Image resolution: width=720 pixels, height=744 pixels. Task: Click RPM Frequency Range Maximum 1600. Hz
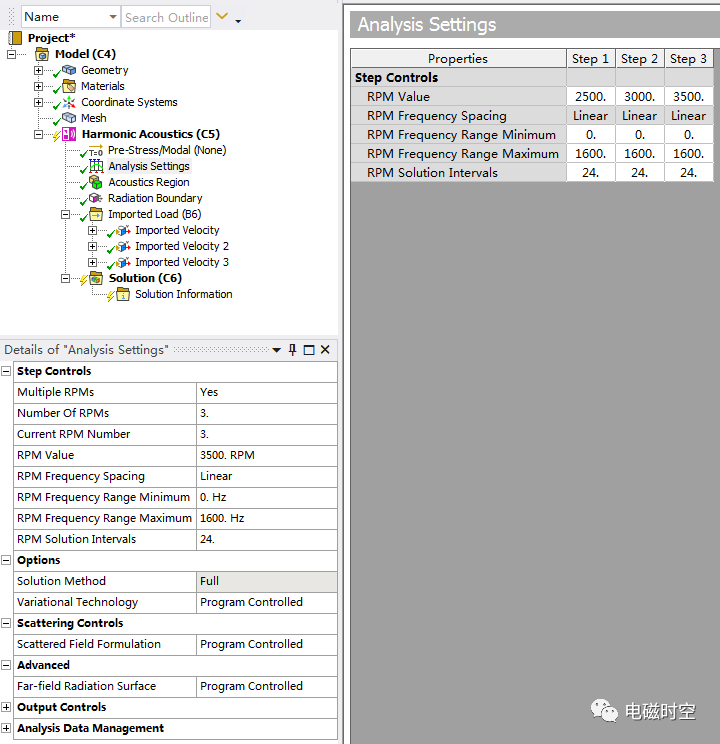pos(267,518)
